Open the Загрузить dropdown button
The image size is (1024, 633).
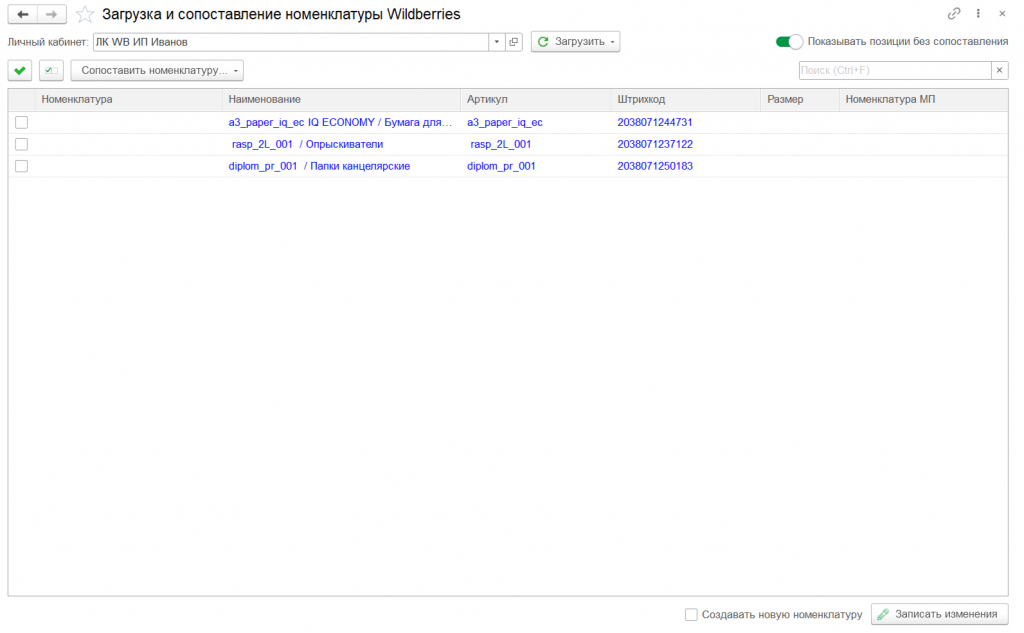(575, 42)
